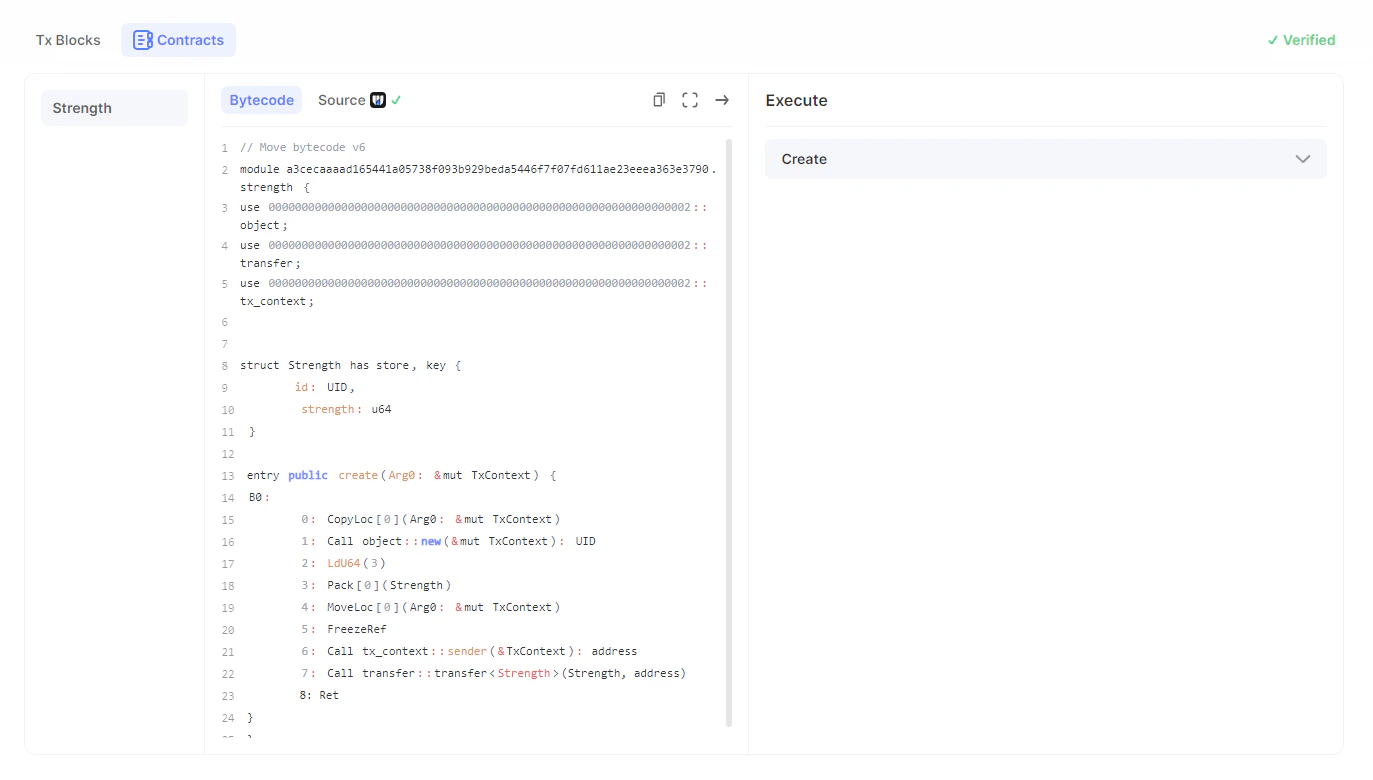Screen dimensions: 1373x780
Task: Click the 'strength: u64' field line
Action: point(346,409)
